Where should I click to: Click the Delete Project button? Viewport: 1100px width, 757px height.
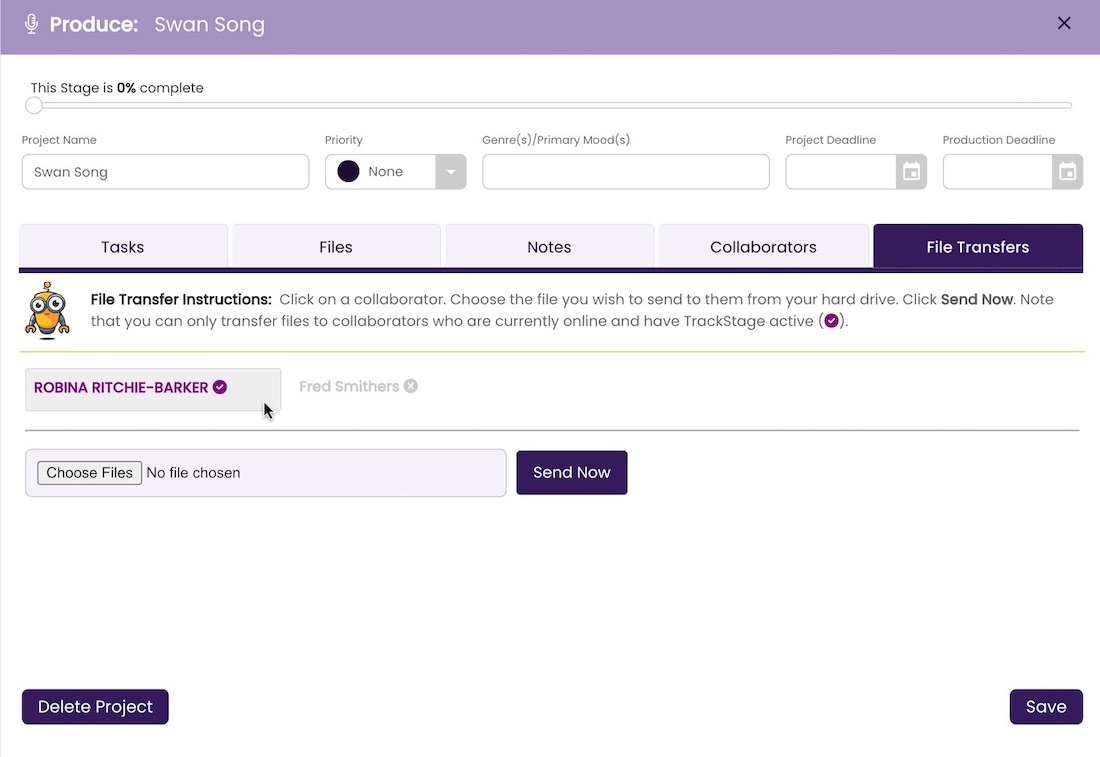tap(95, 706)
